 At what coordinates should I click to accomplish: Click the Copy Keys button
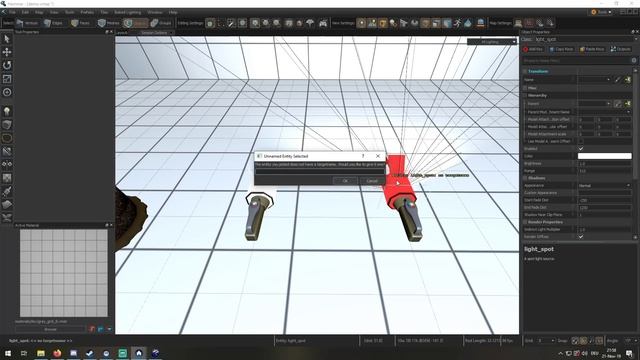click(561, 49)
